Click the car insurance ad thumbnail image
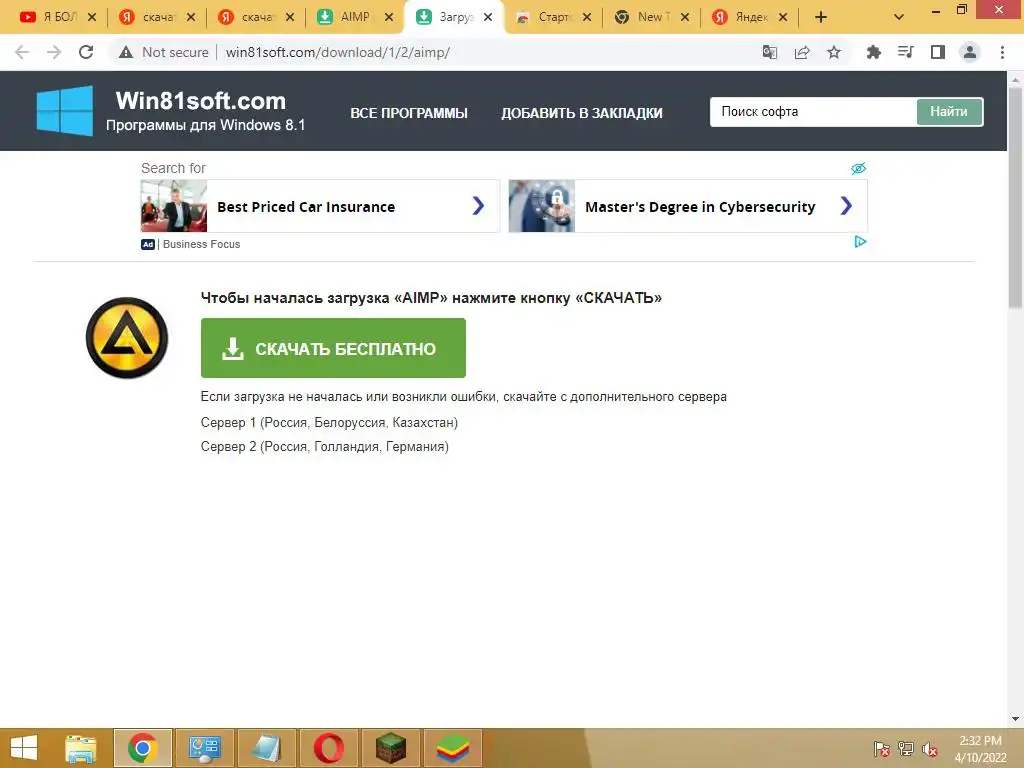Viewport: 1024px width, 768px height. pyautogui.click(x=174, y=206)
